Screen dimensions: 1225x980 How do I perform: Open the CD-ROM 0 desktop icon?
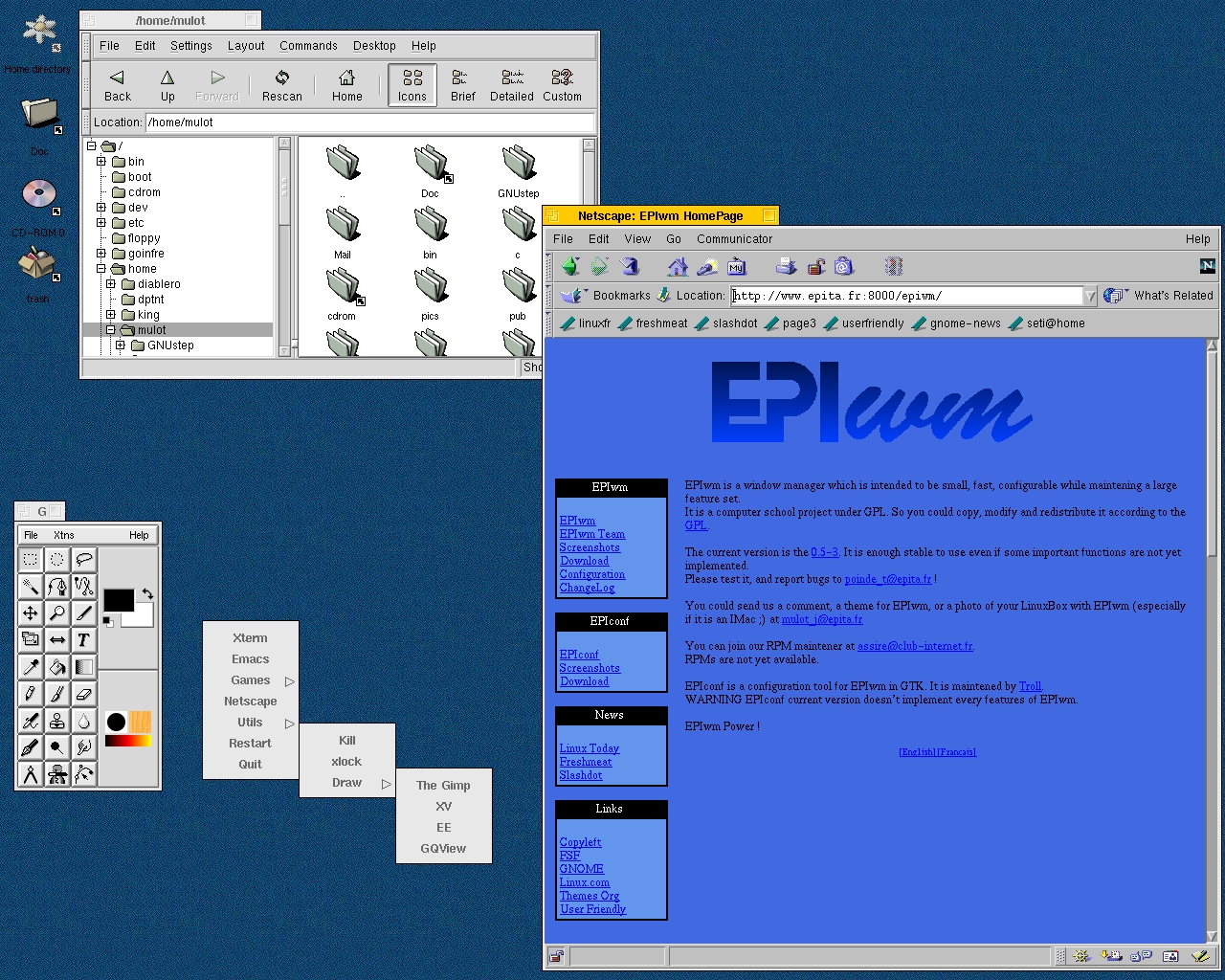pyautogui.click(x=39, y=195)
